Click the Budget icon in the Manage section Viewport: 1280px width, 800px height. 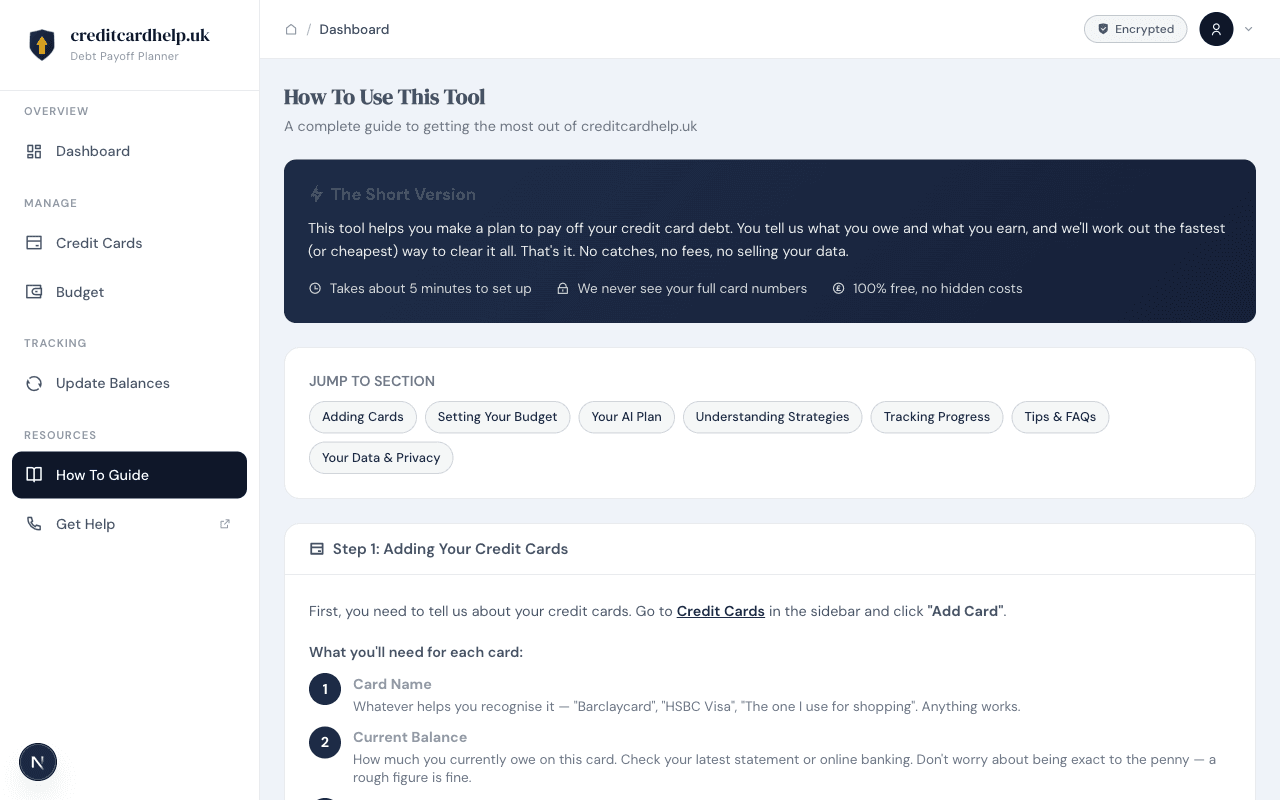tap(33, 291)
